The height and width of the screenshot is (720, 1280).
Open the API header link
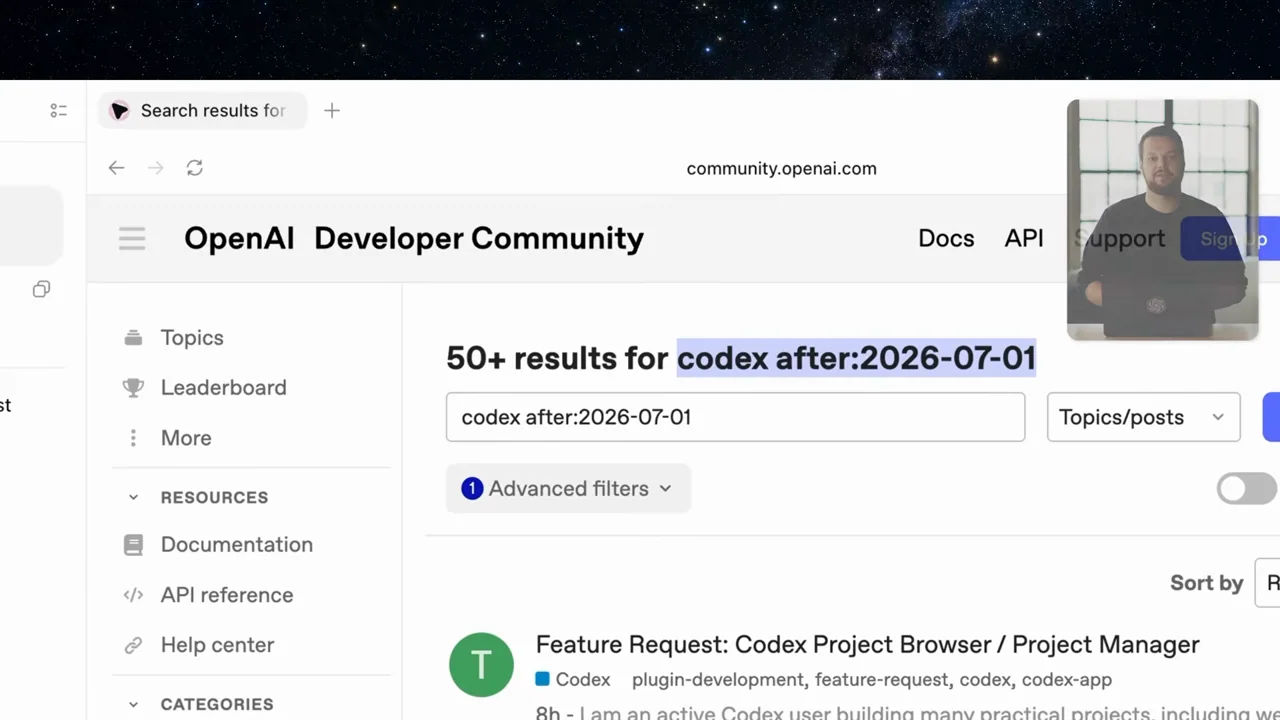click(x=1024, y=238)
